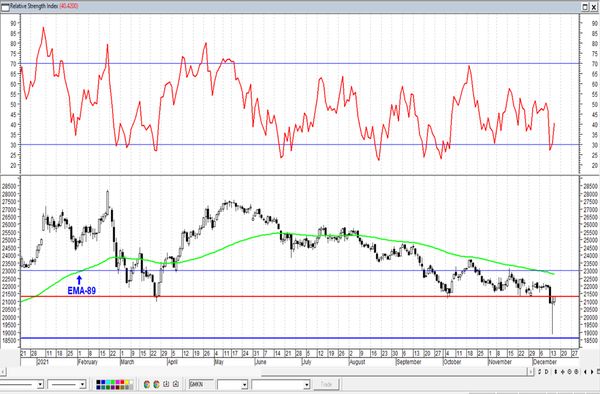The height and width of the screenshot is (394, 600).
Task: Open the line style dropdown arrow
Action: (x=40, y=384)
